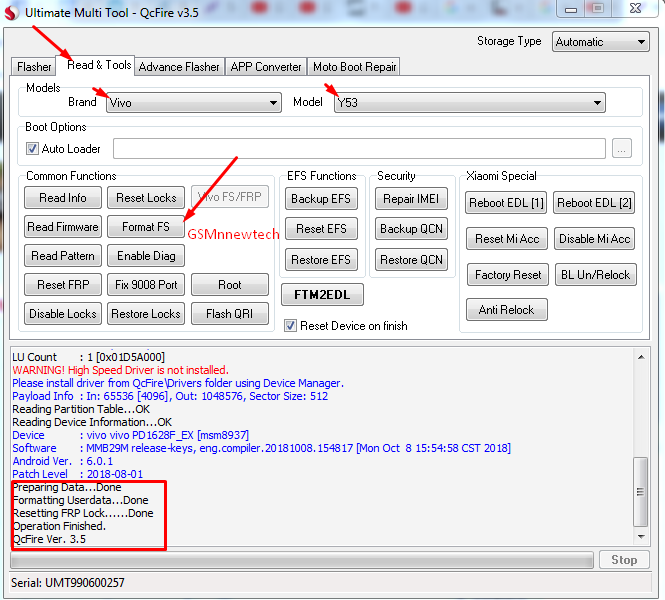Click the Fix 9008 Port button
This screenshot has height=600, width=665.
[146, 285]
